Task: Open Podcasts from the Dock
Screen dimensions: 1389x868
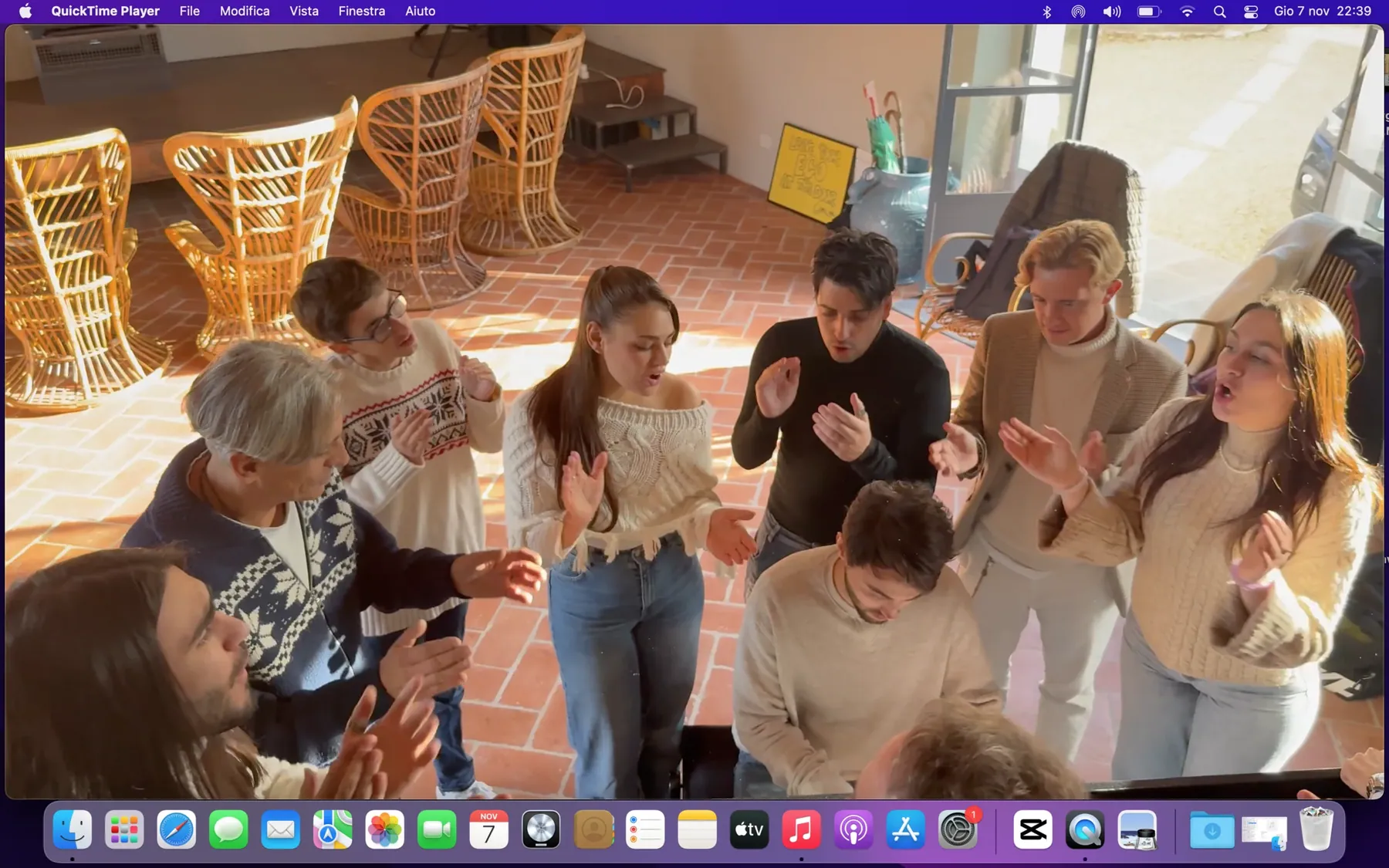Action: (x=853, y=830)
